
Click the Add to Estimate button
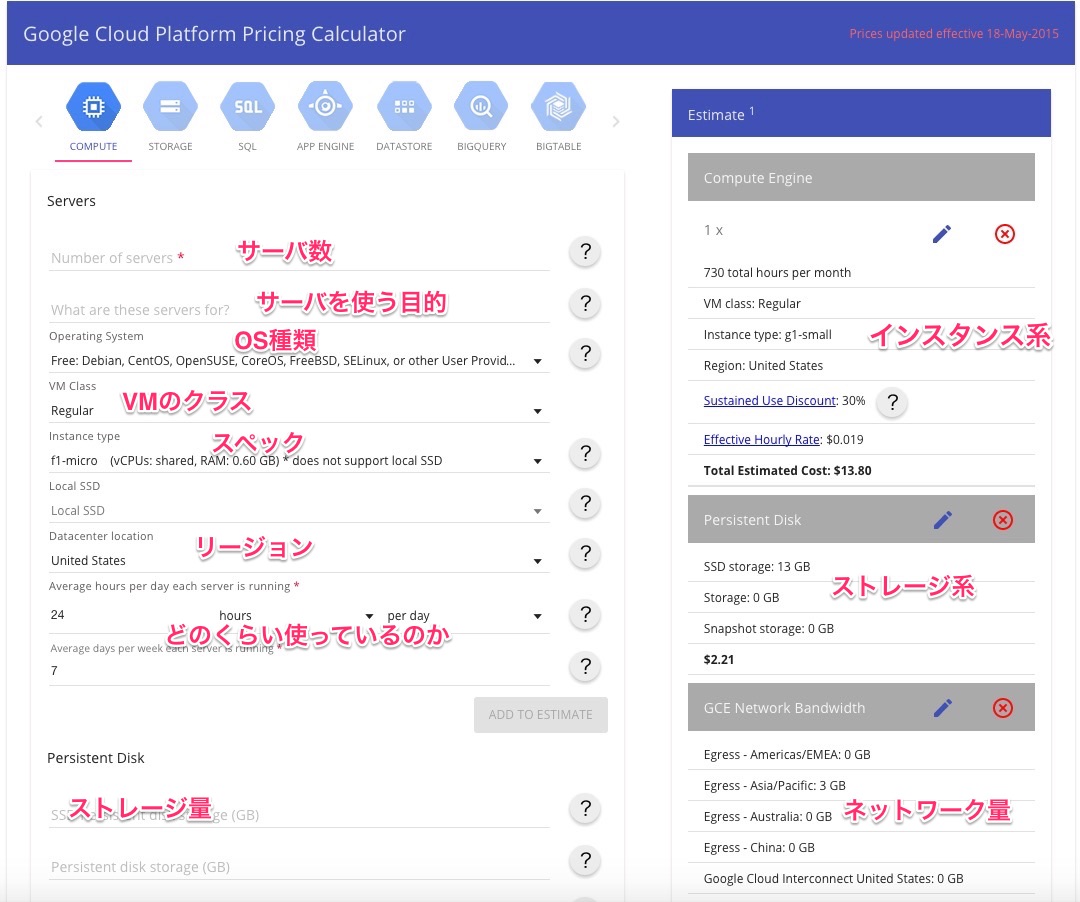pyautogui.click(x=540, y=715)
